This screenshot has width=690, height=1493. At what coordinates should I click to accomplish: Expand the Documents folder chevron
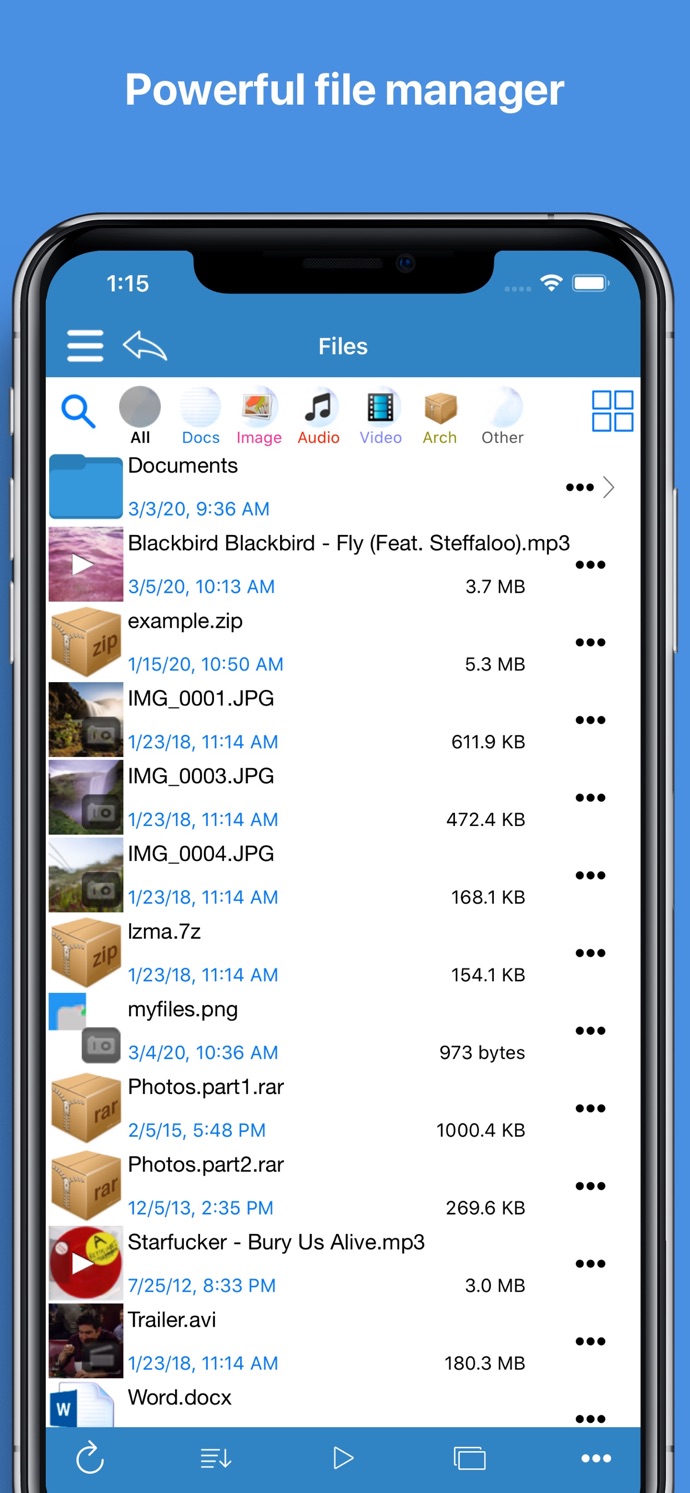pyautogui.click(x=608, y=488)
